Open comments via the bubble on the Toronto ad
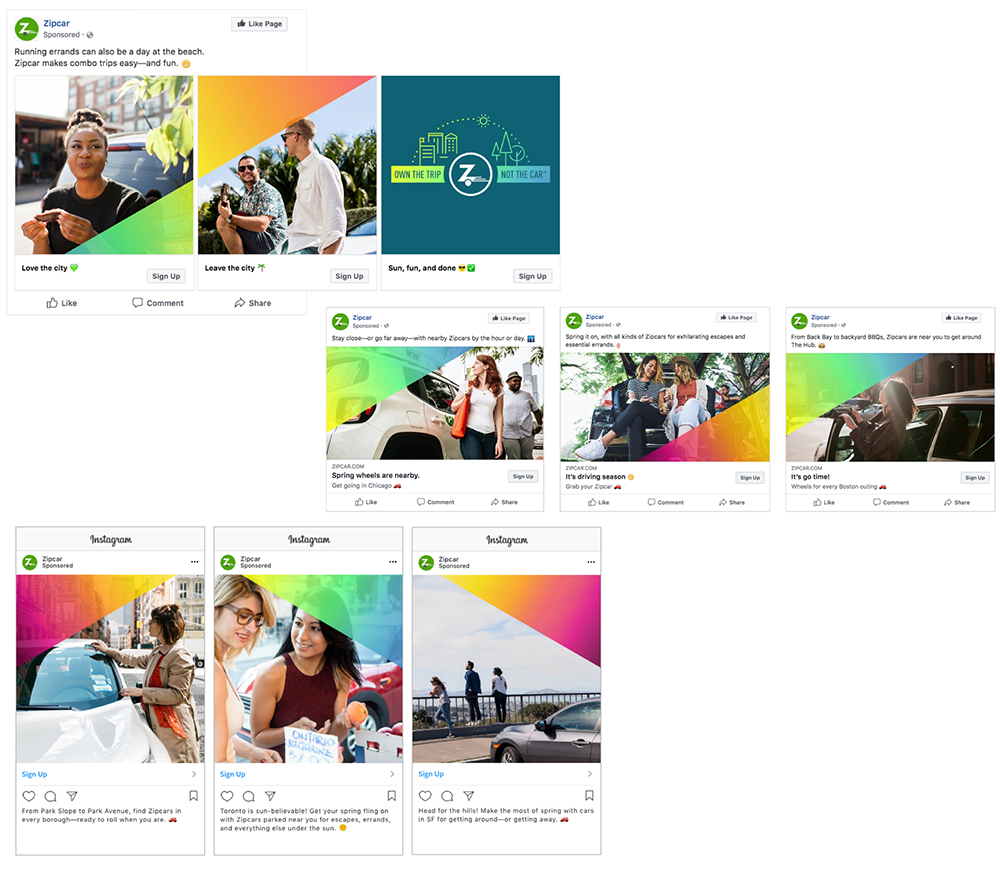The width and height of the screenshot is (1000, 872). click(x=249, y=796)
